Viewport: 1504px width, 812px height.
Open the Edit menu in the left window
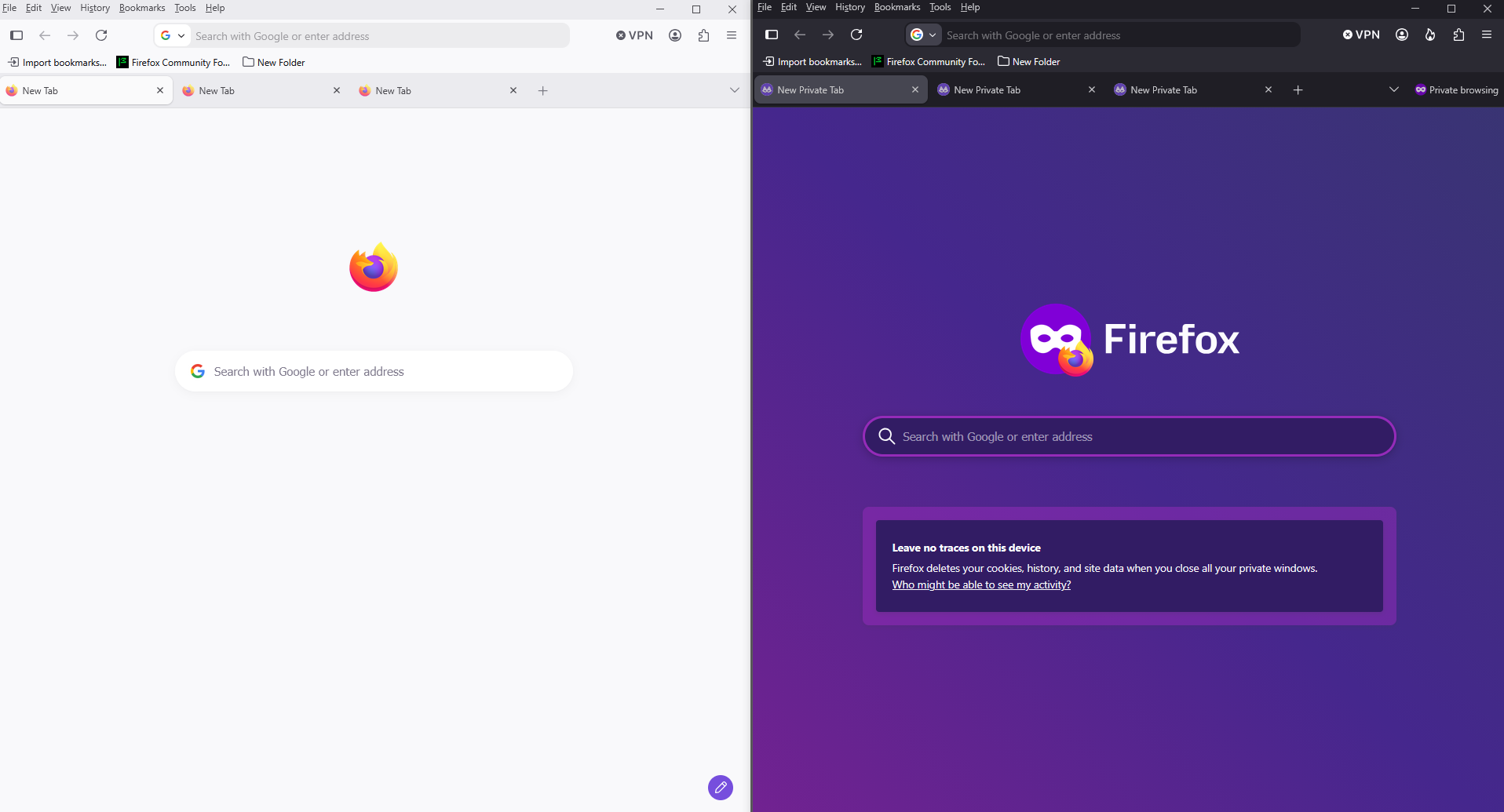pos(34,8)
